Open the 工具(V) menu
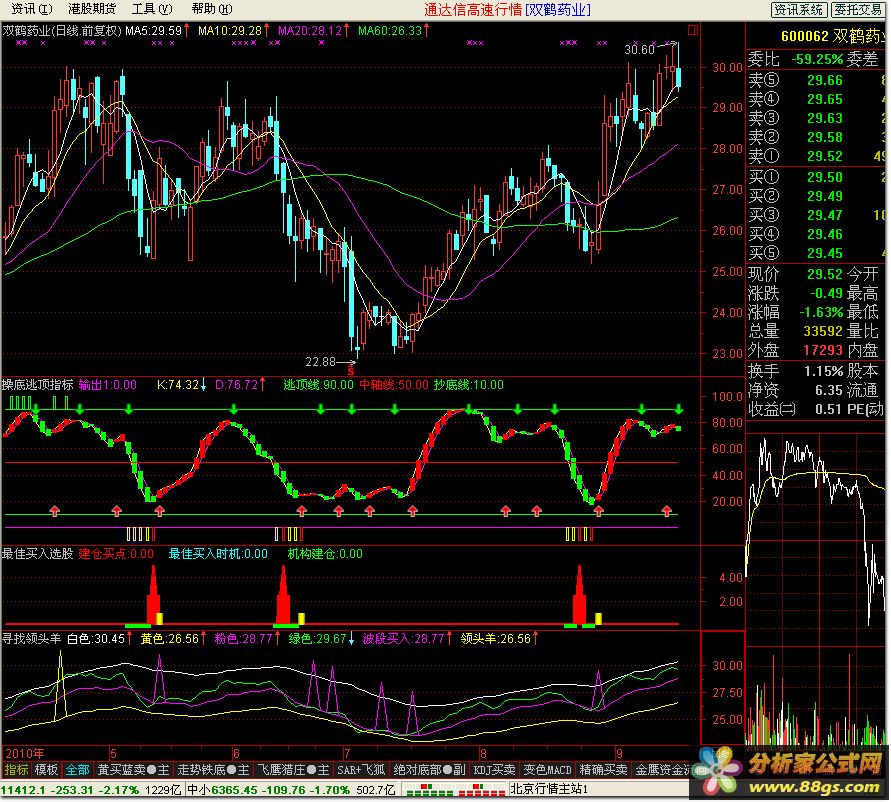This screenshot has width=891, height=802. (x=152, y=9)
